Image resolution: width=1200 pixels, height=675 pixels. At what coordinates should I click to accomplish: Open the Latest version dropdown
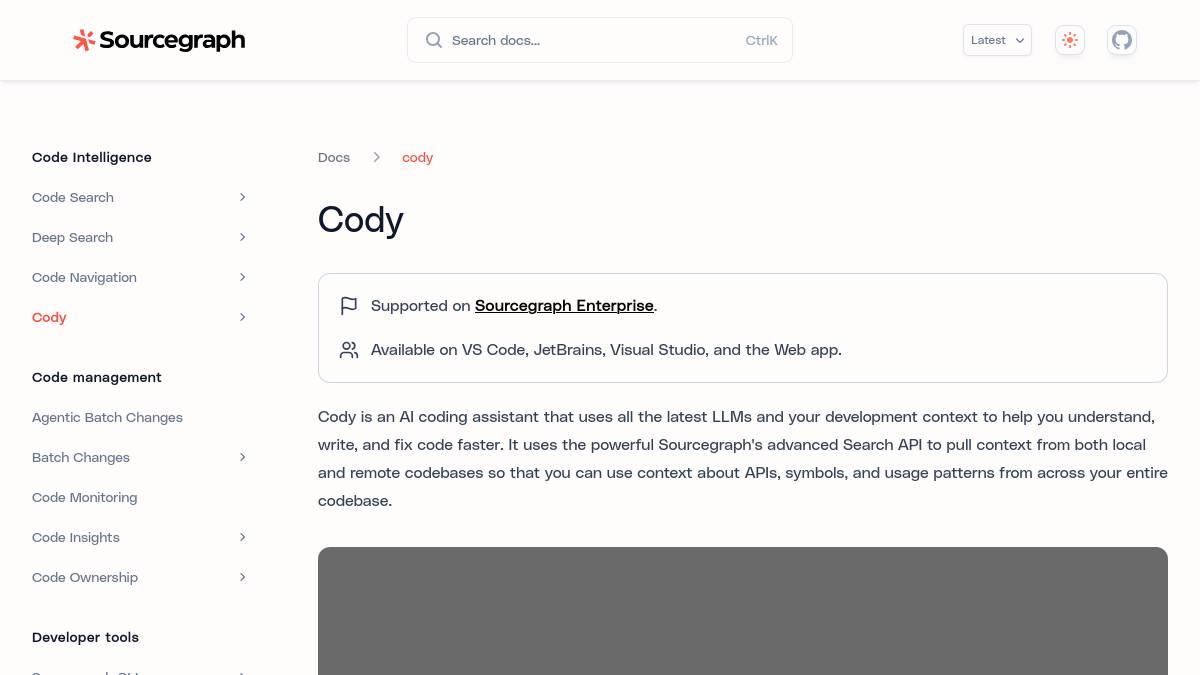tap(997, 40)
